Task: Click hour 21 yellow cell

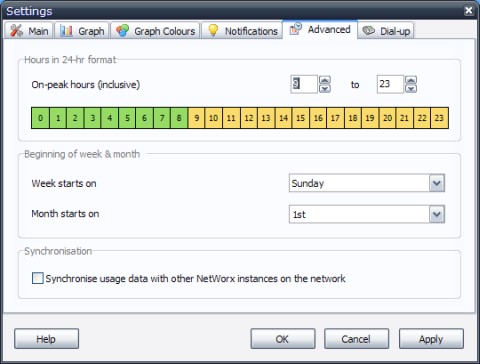Action: [x=405, y=118]
